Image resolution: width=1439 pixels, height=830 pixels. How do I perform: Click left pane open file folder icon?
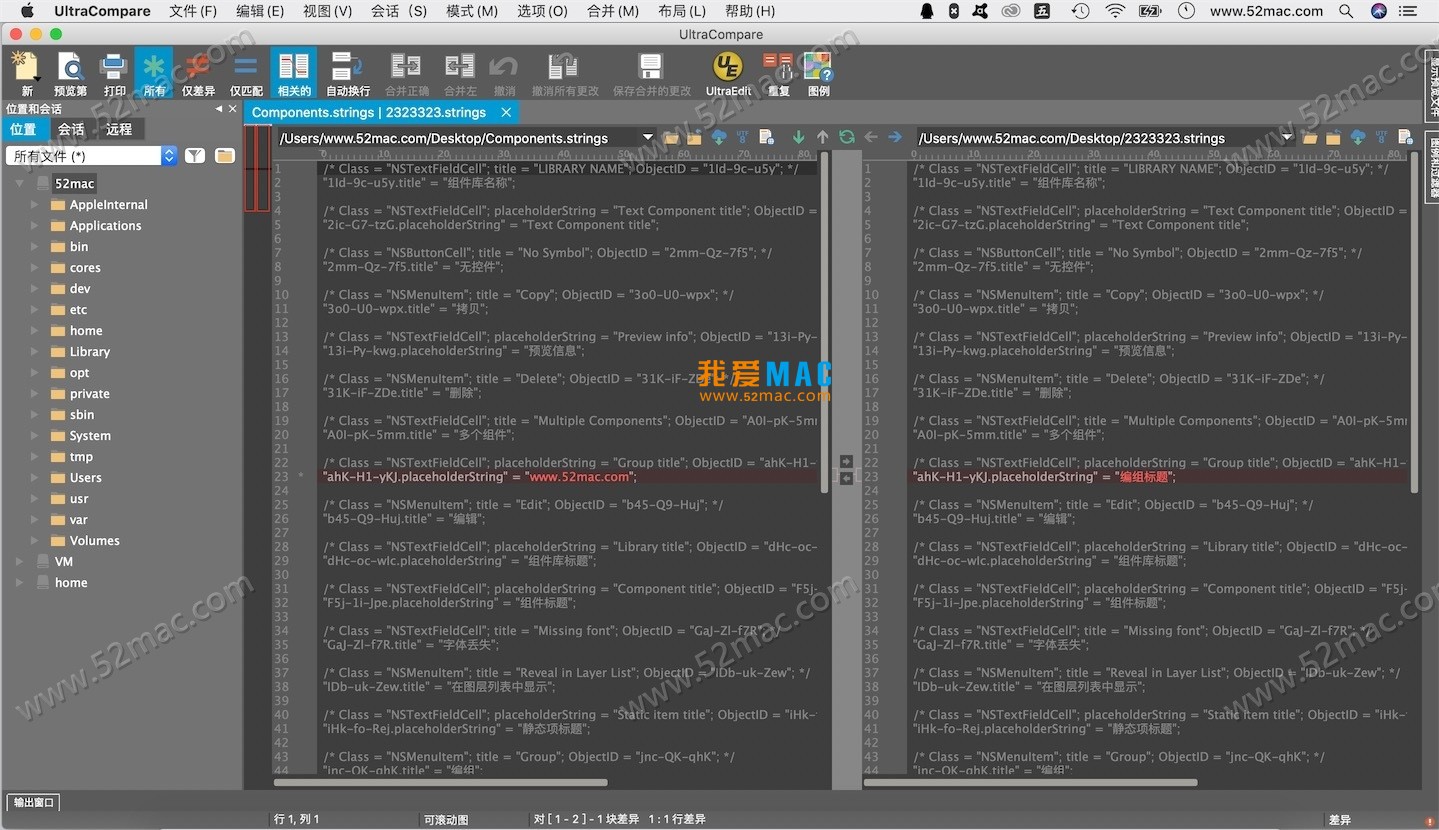click(x=671, y=138)
